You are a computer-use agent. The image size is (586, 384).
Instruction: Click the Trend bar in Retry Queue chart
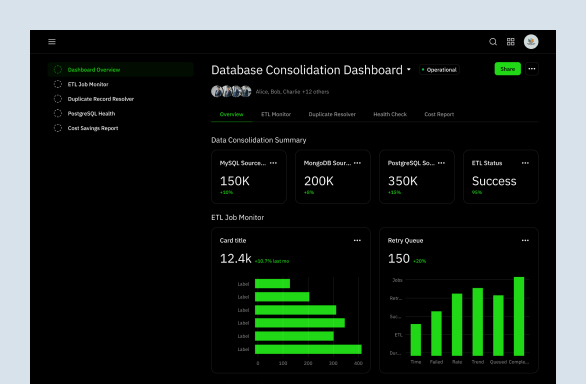(478, 322)
